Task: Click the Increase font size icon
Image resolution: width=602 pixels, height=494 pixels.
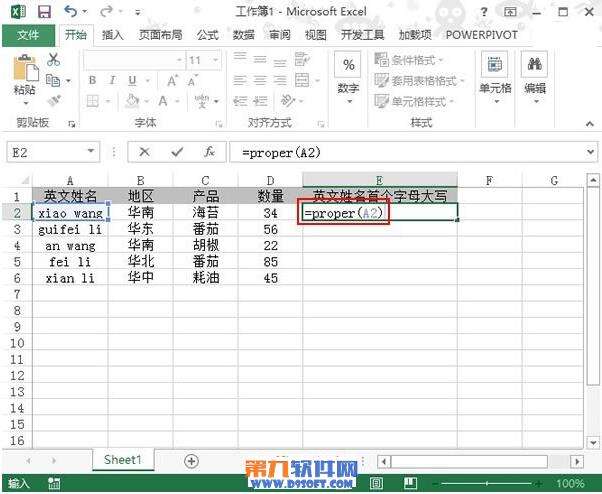Action: click(x=172, y=81)
